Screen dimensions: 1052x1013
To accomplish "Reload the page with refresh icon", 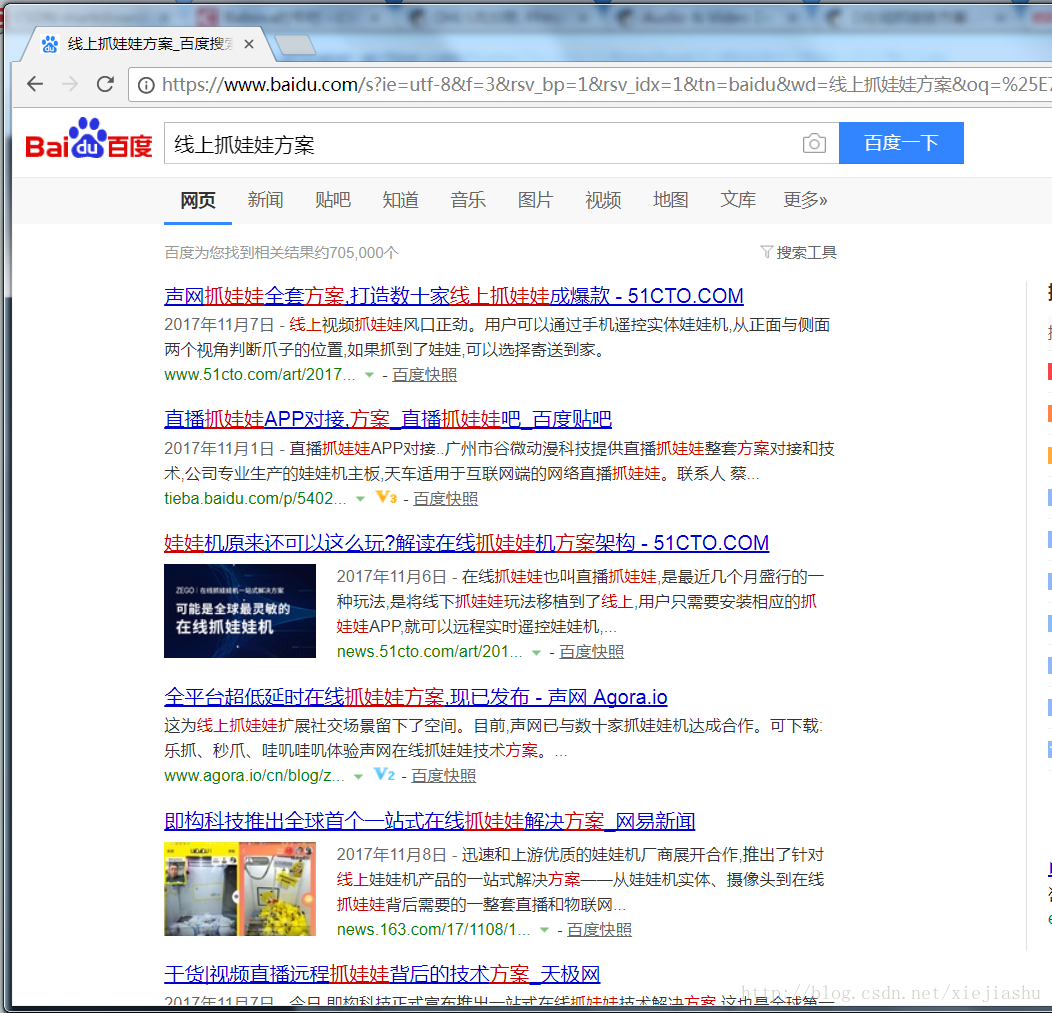I will click(105, 84).
